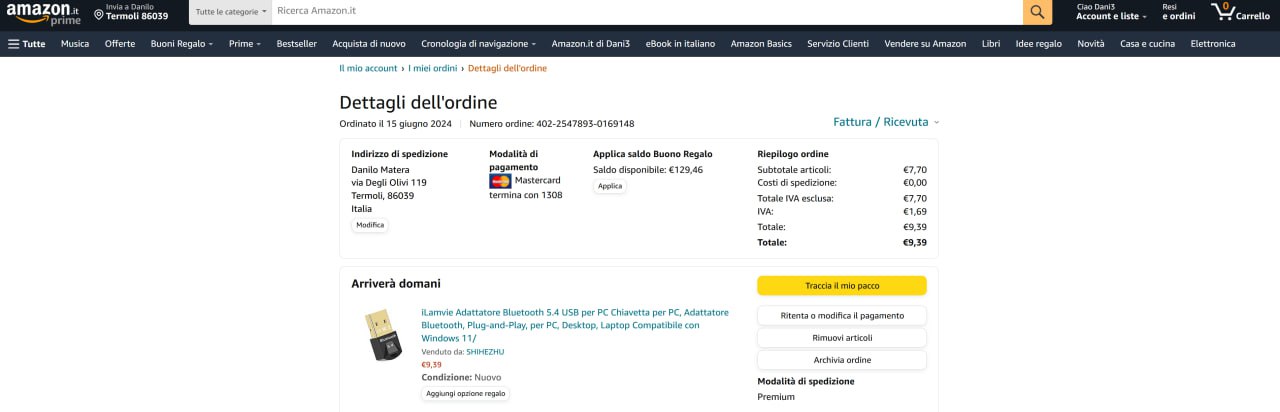Go to Servizio Clienti menu item
Image resolution: width=1280 pixels, height=412 pixels.
coord(837,44)
